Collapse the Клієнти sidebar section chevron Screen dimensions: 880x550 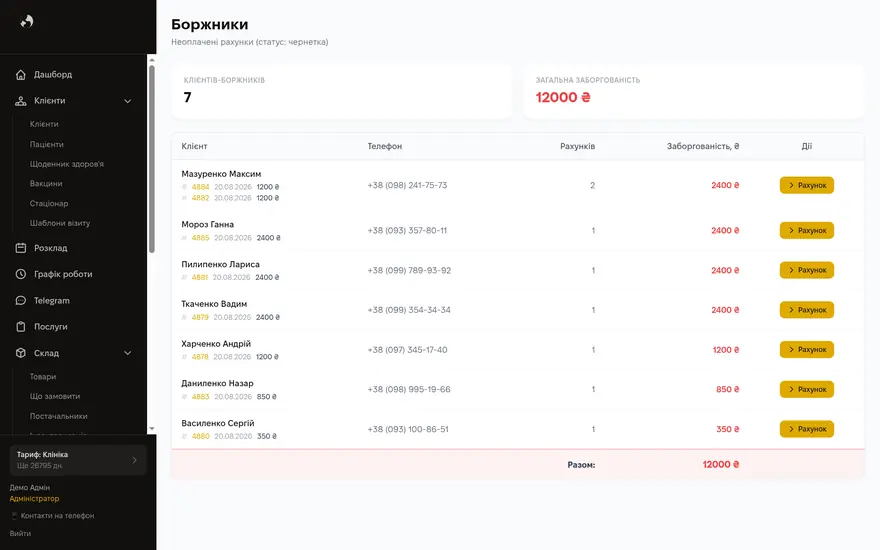click(x=127, y=101)
